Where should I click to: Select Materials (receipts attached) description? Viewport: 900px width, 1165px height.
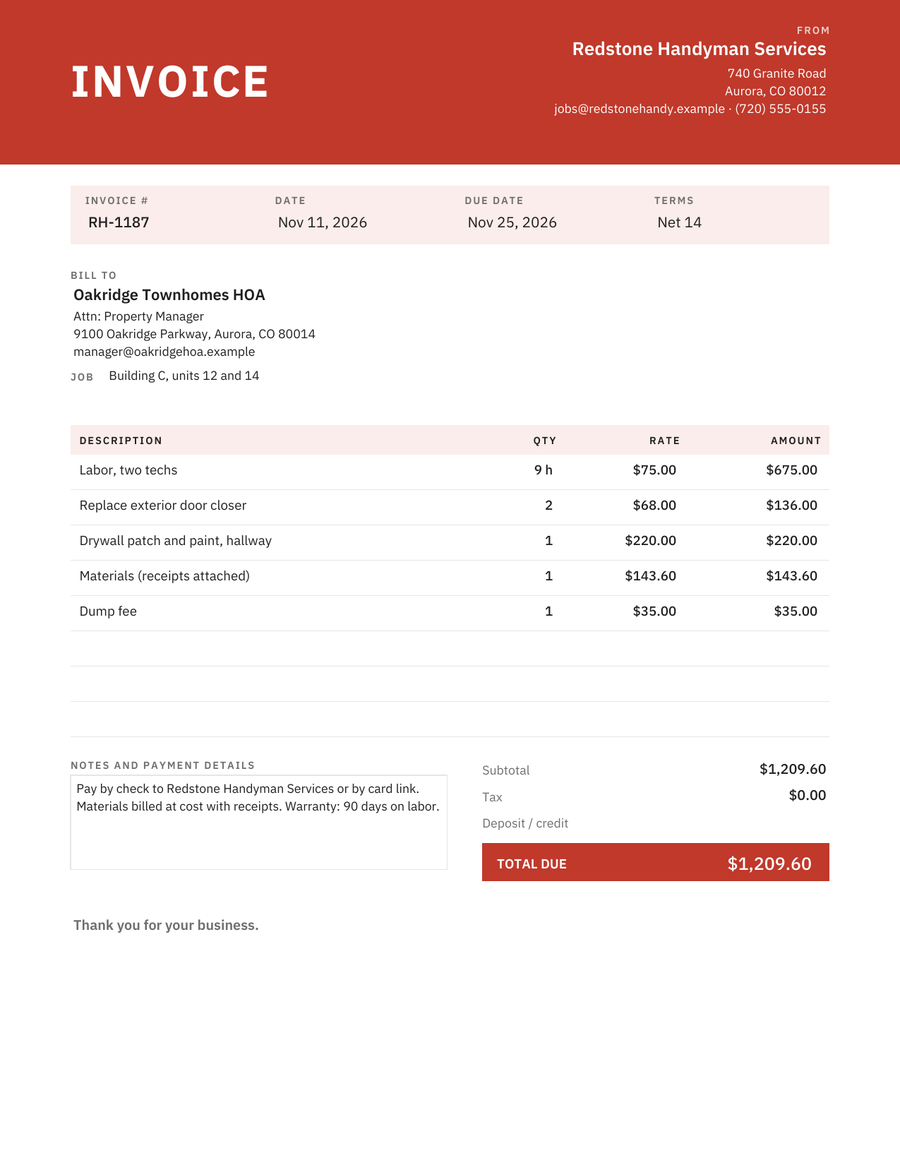click(164, 576)
